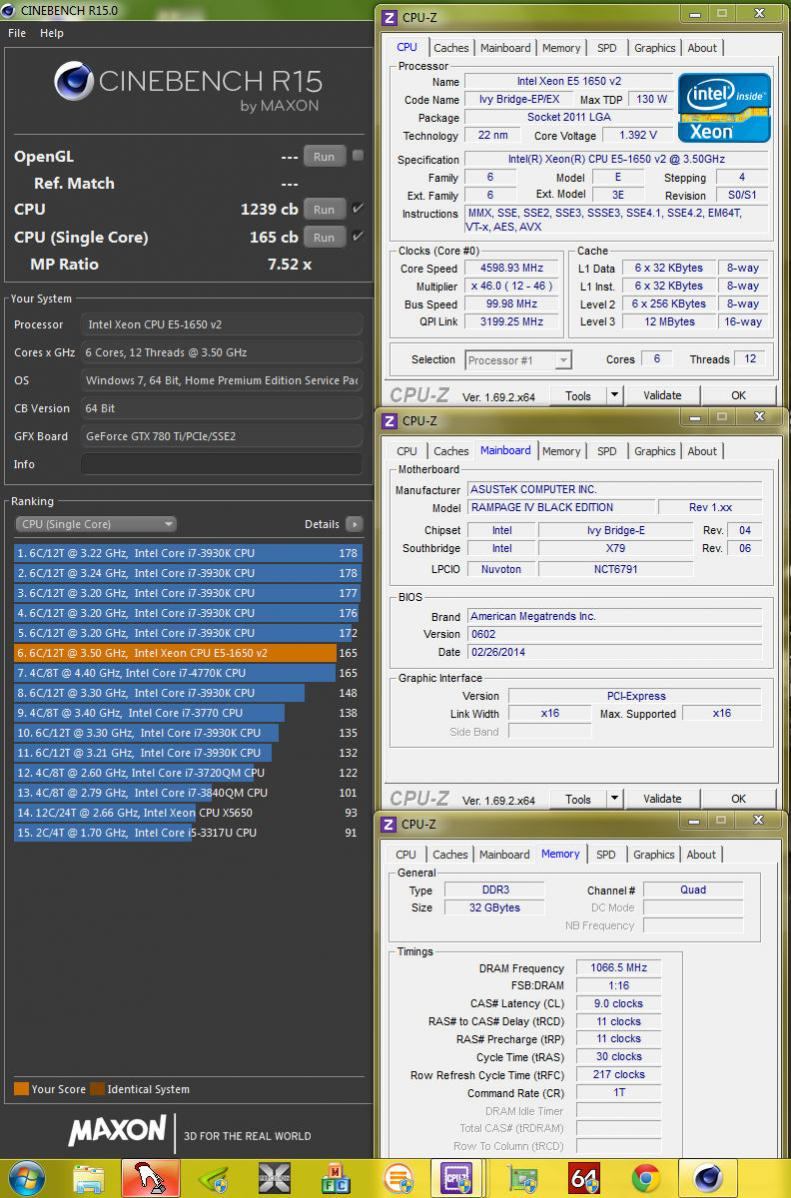Toggle the CPU (Single Core) test checkmark
The width and height of the screenshot is (791, 1198).
point(358,236)
